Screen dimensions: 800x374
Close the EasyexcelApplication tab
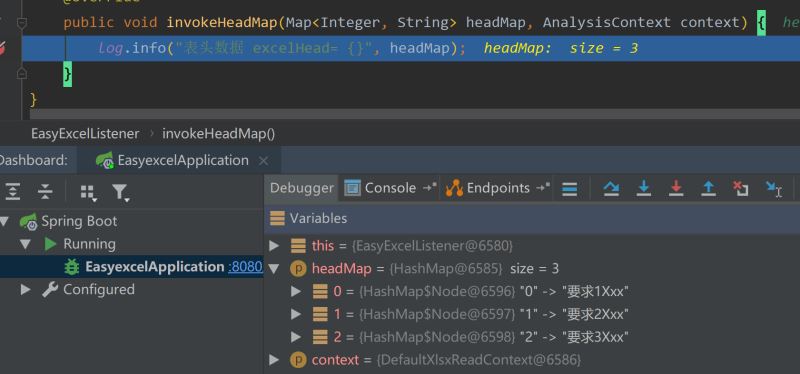[263, 161]
